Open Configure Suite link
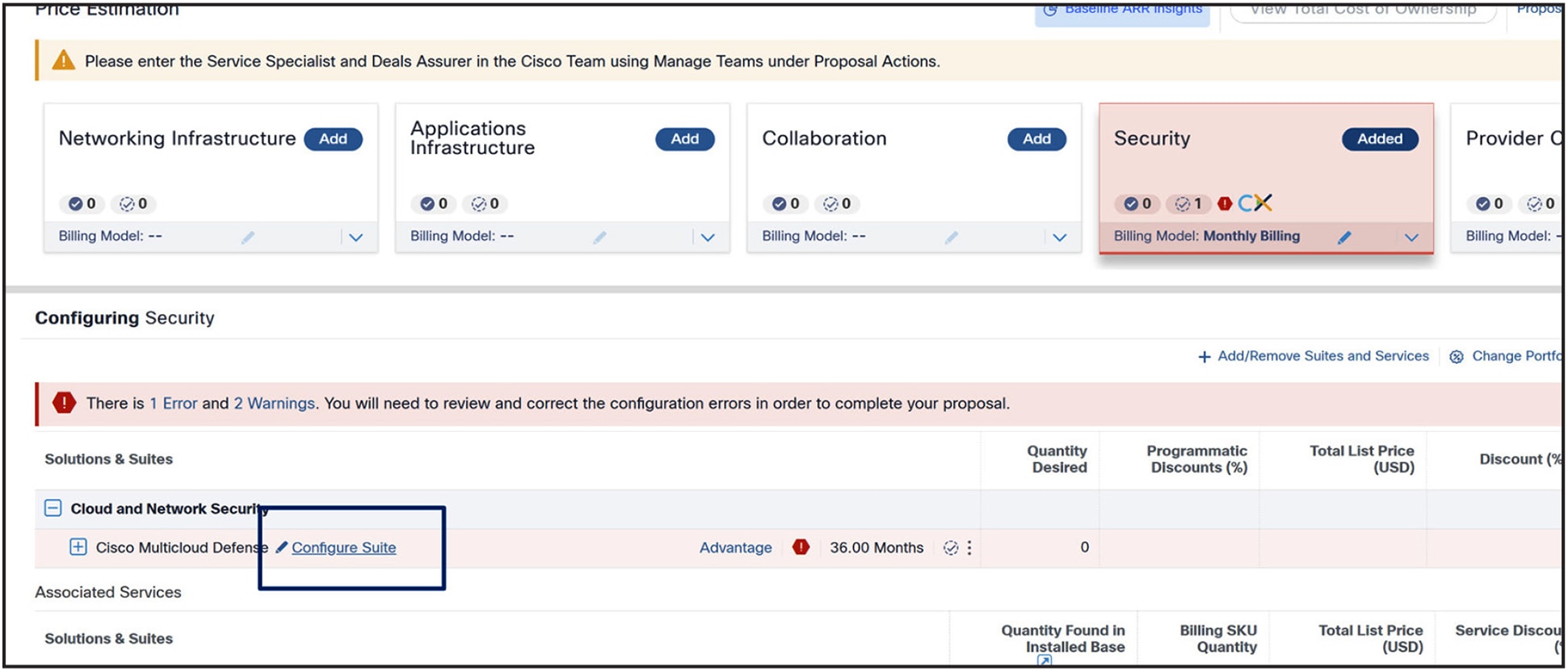The image size is (1568, 671). coord(344,547)
